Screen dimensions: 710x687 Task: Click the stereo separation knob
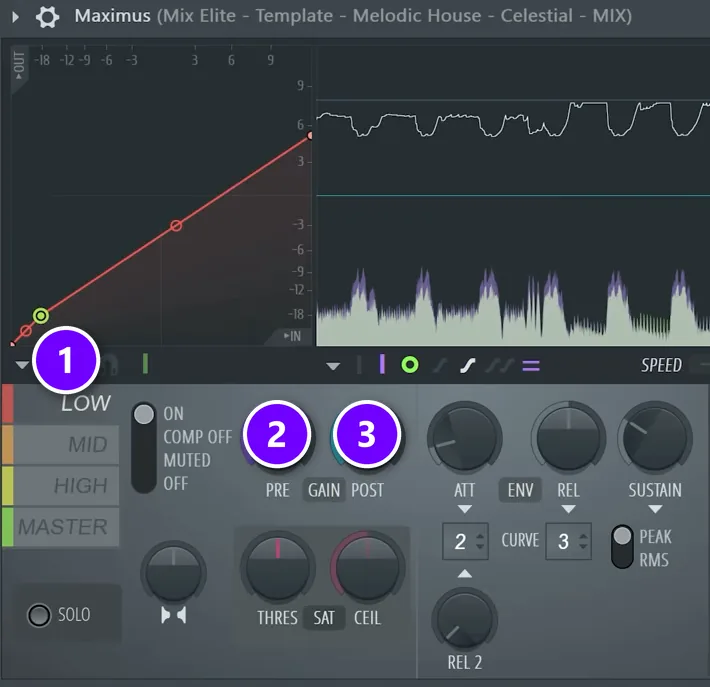[173, 573]
